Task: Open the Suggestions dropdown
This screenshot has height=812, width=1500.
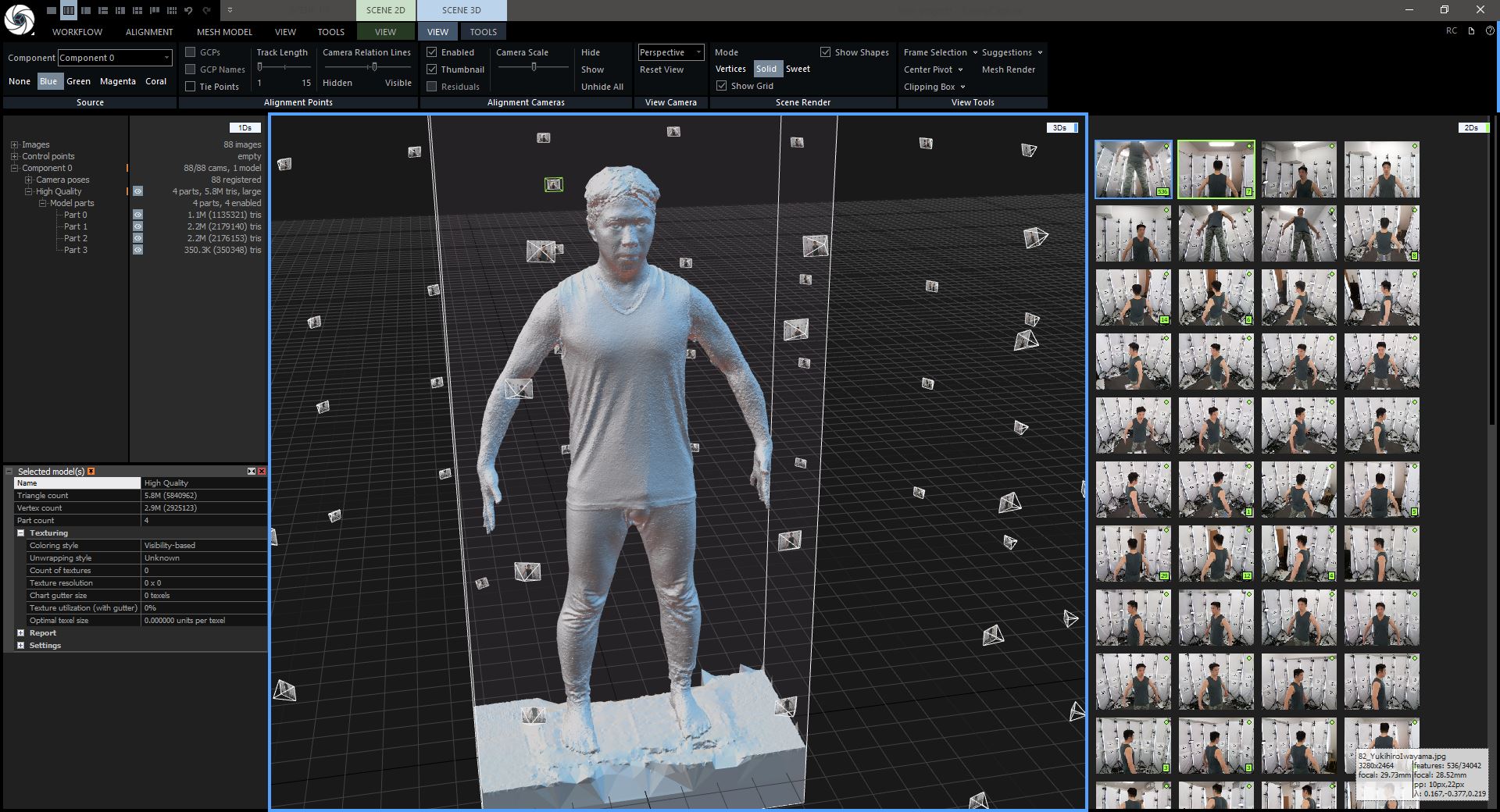Action: click(1012, 52)
